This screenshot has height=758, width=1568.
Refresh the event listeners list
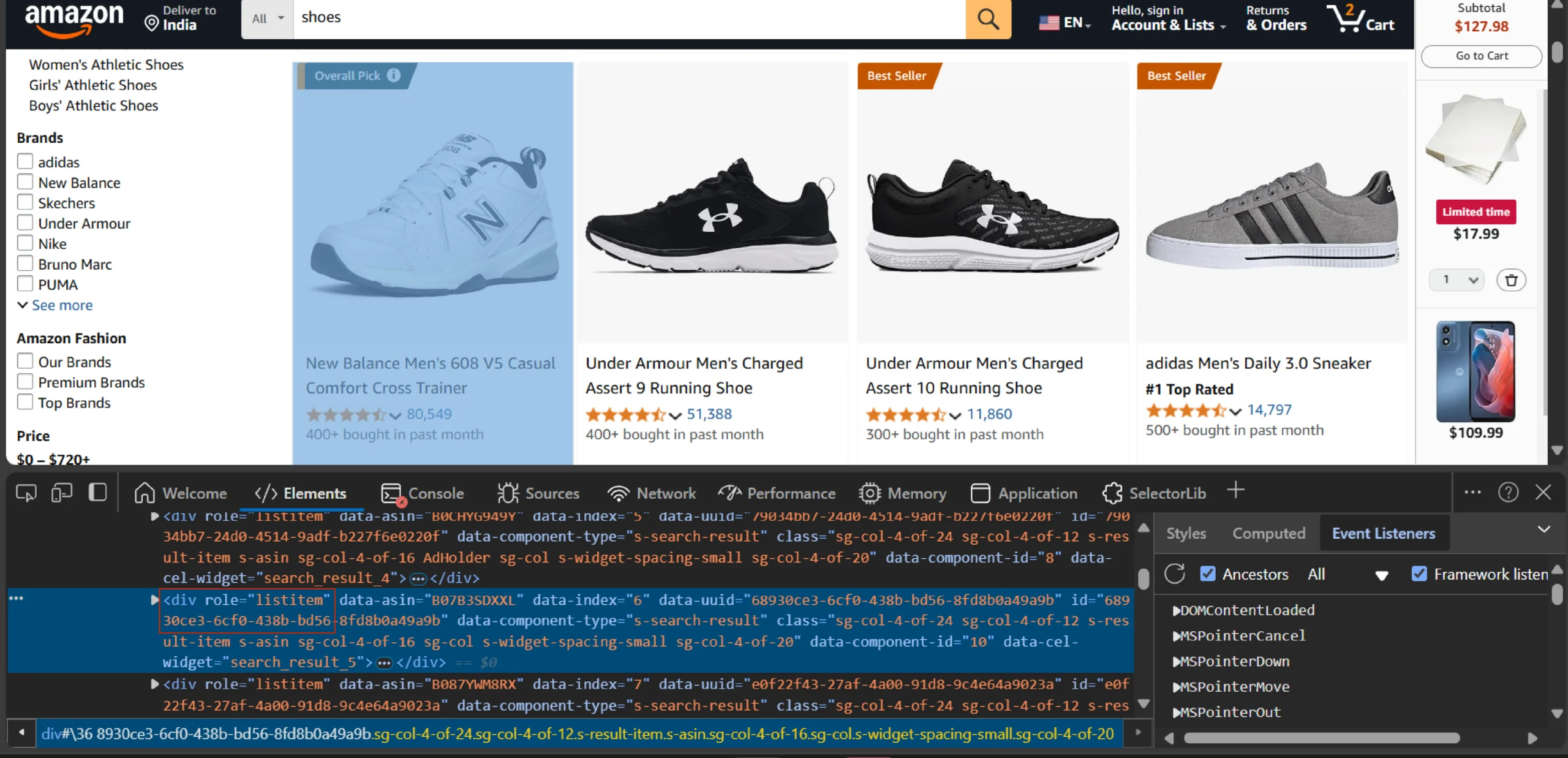click(1175, 574)
